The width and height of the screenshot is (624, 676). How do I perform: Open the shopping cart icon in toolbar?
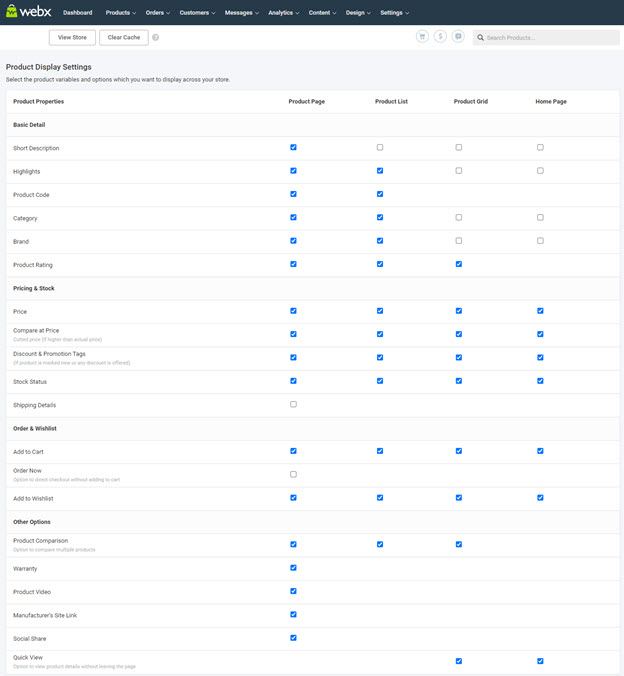pyautogui.click(x=422, y=37)
